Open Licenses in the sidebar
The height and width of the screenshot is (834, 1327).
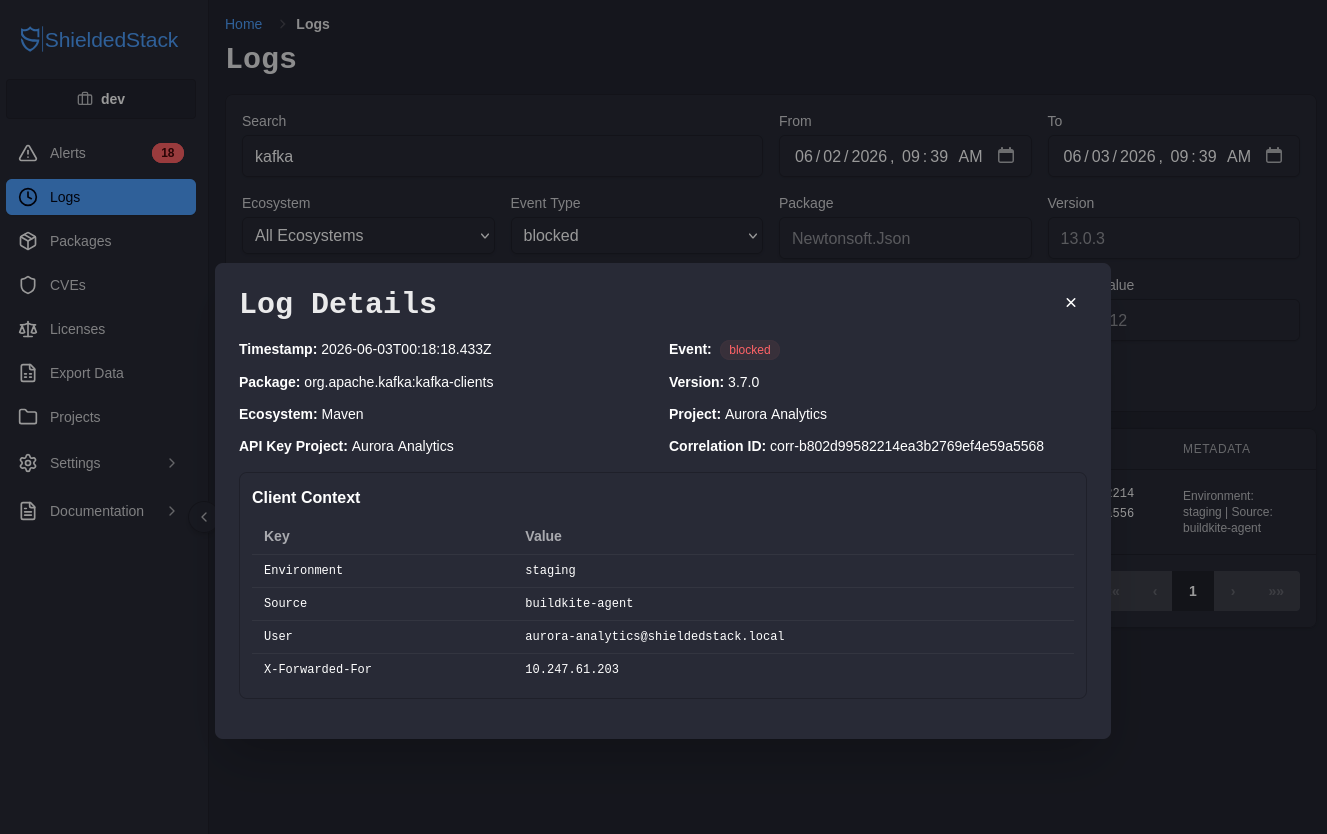pos(101,329)
